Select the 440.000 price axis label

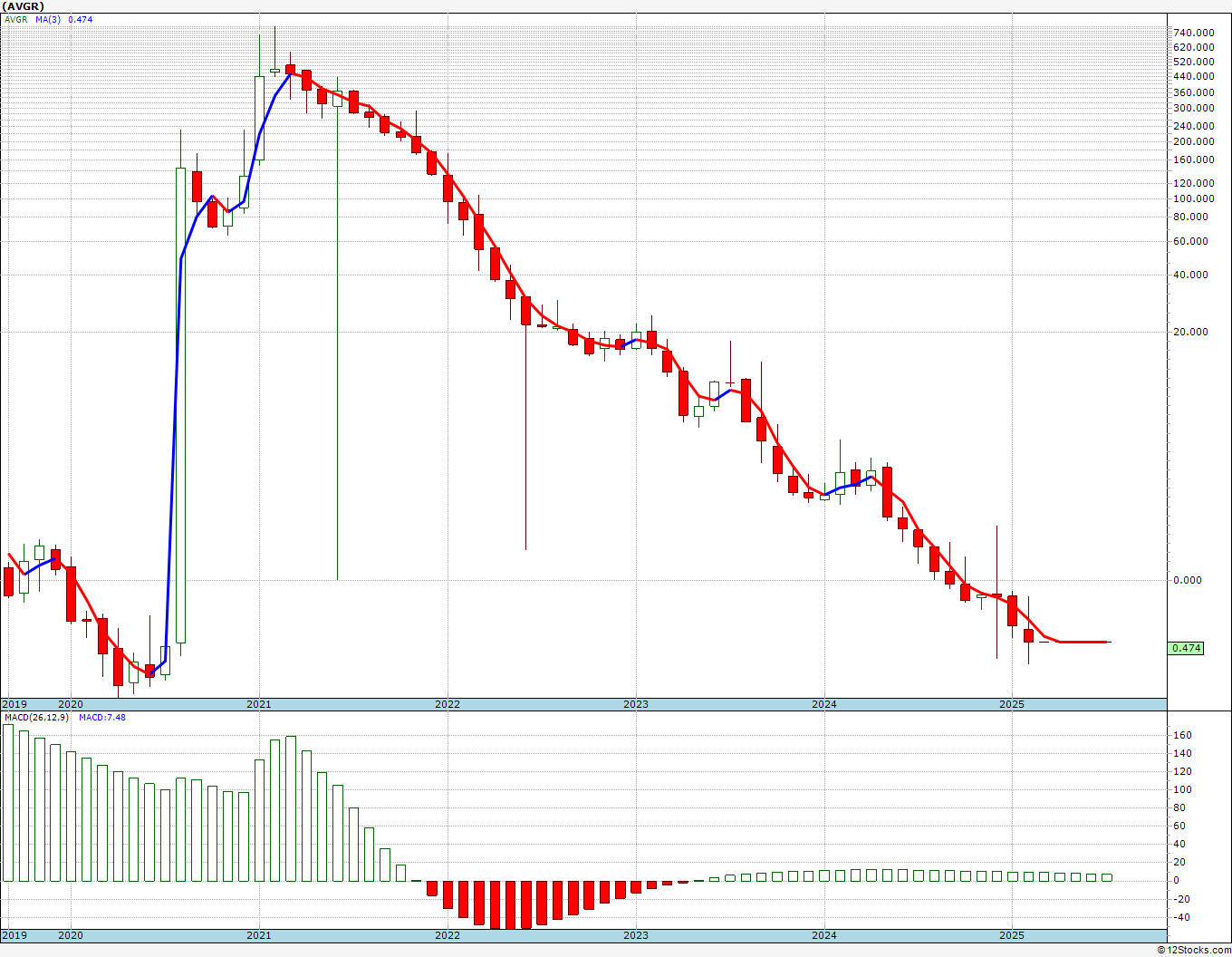1193,76
